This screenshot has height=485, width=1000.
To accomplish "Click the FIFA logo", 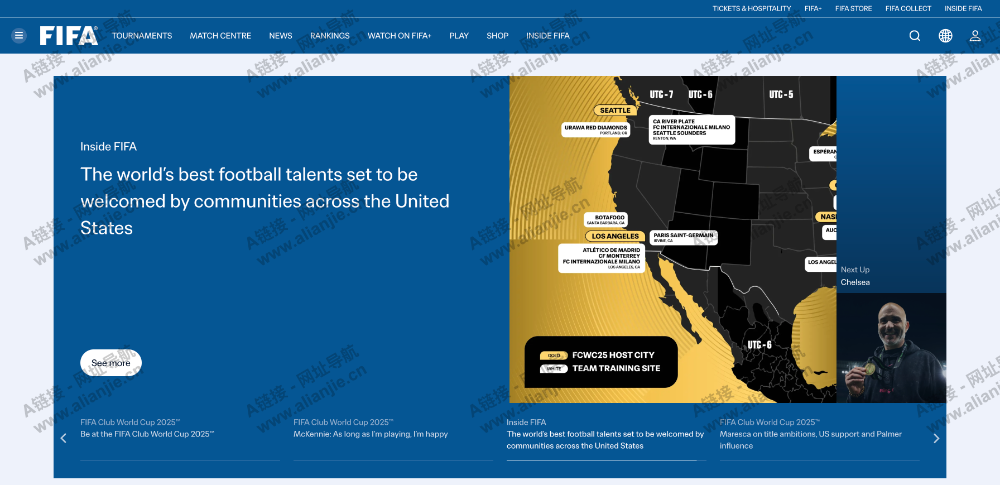I will click(69, 36).
